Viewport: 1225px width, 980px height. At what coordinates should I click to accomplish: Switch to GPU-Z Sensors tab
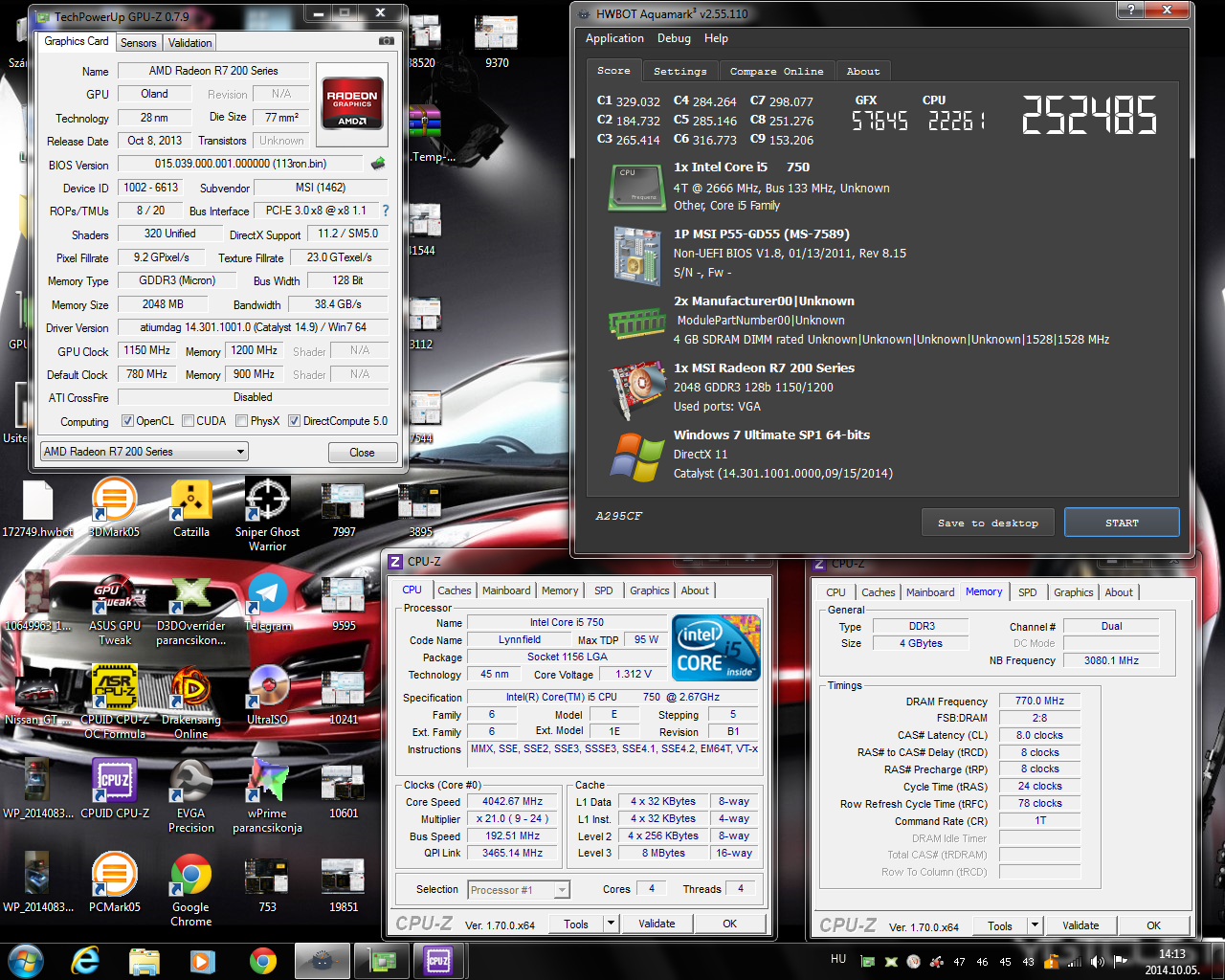click(x=138, y=43)
